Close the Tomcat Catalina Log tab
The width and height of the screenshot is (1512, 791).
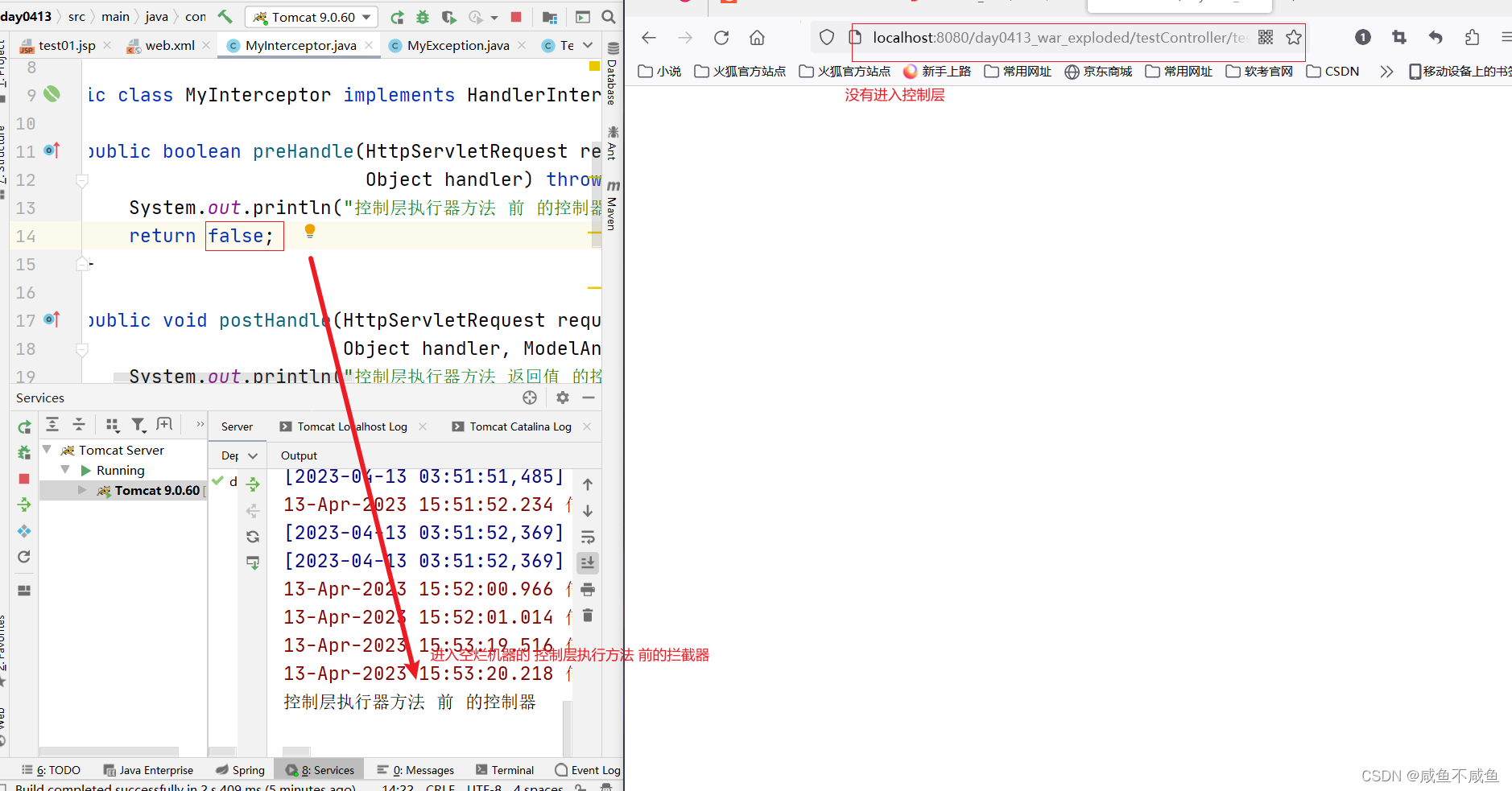(587, 426)
